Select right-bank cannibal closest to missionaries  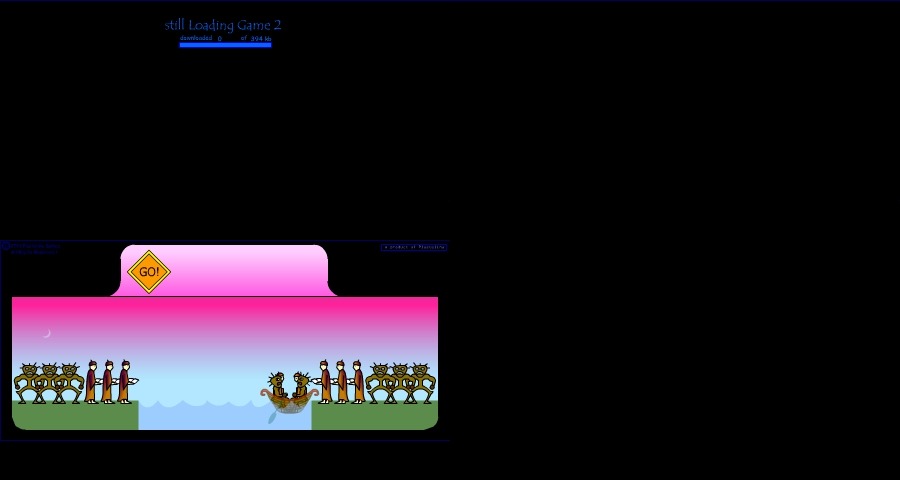pyautogui.click(x=379, y=383)
